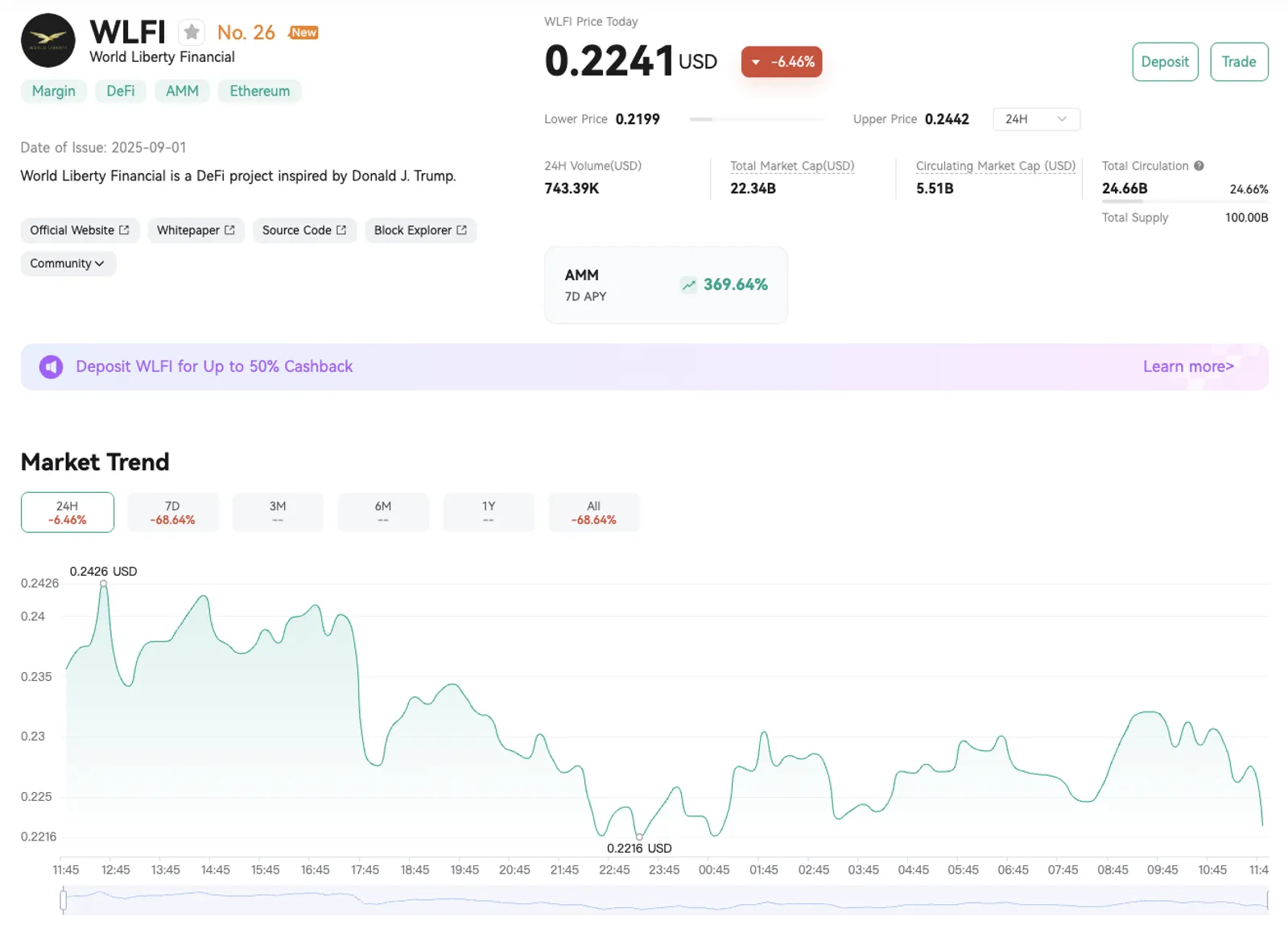Click the 743.39K volume value
This screenshot has width=1288, height=929.
click(x=572, y=188)
